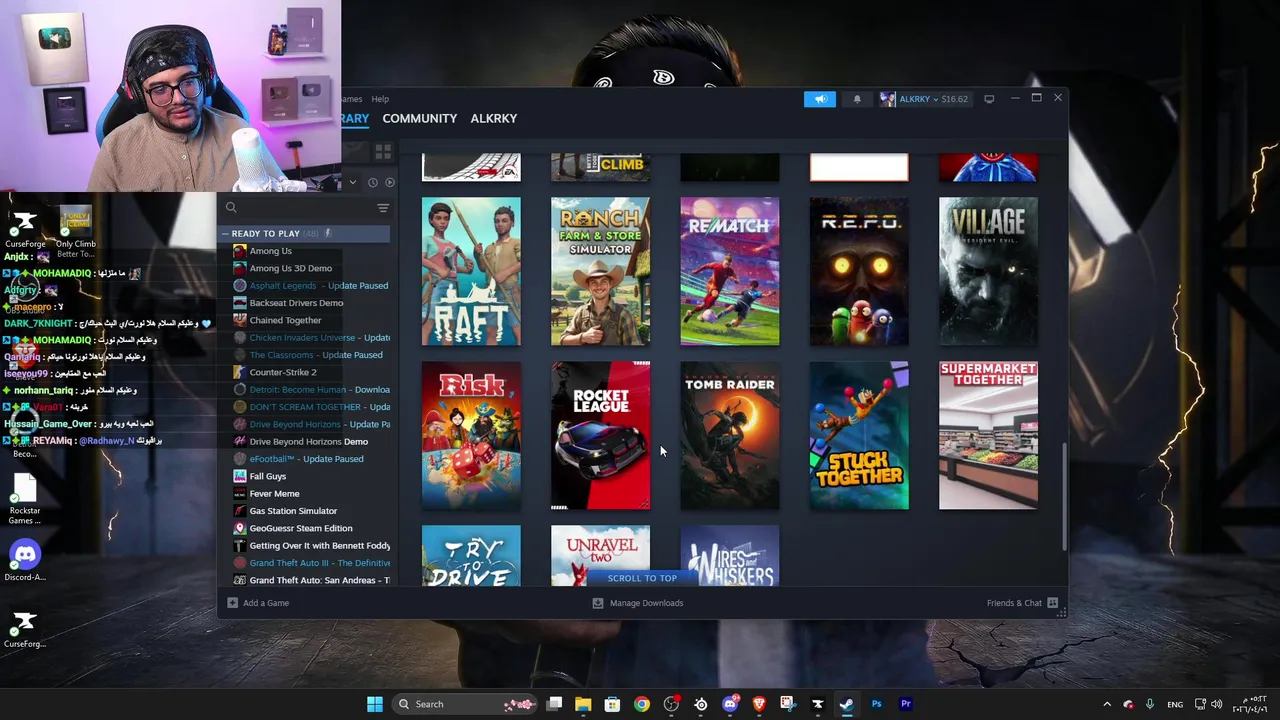The height and width of the screenshot is (720, 1280).
Task: Open Premiere Pro from the taskbar
Action: [x=906, y=704]
